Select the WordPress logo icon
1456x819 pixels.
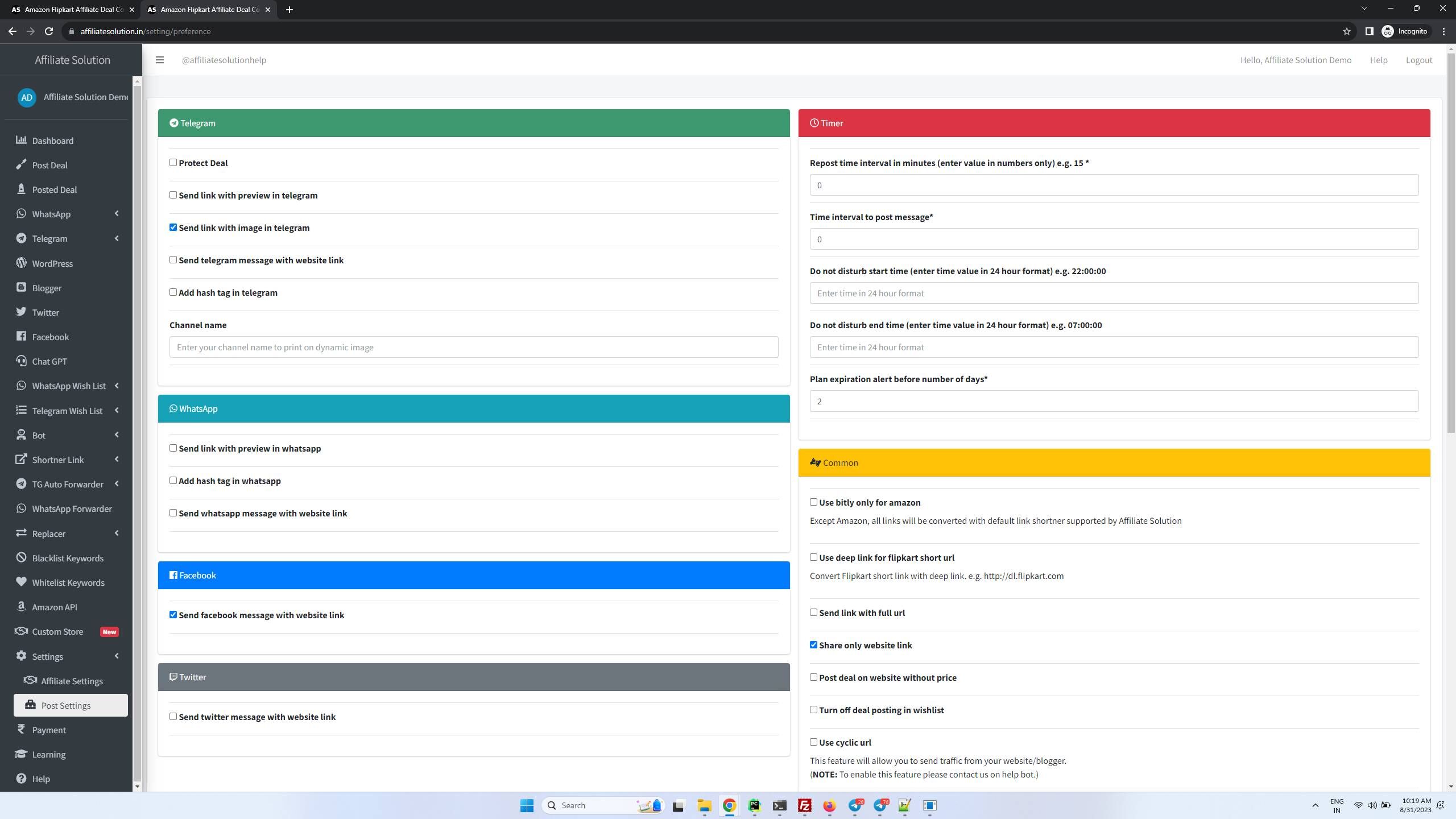[x=21, y=263]
